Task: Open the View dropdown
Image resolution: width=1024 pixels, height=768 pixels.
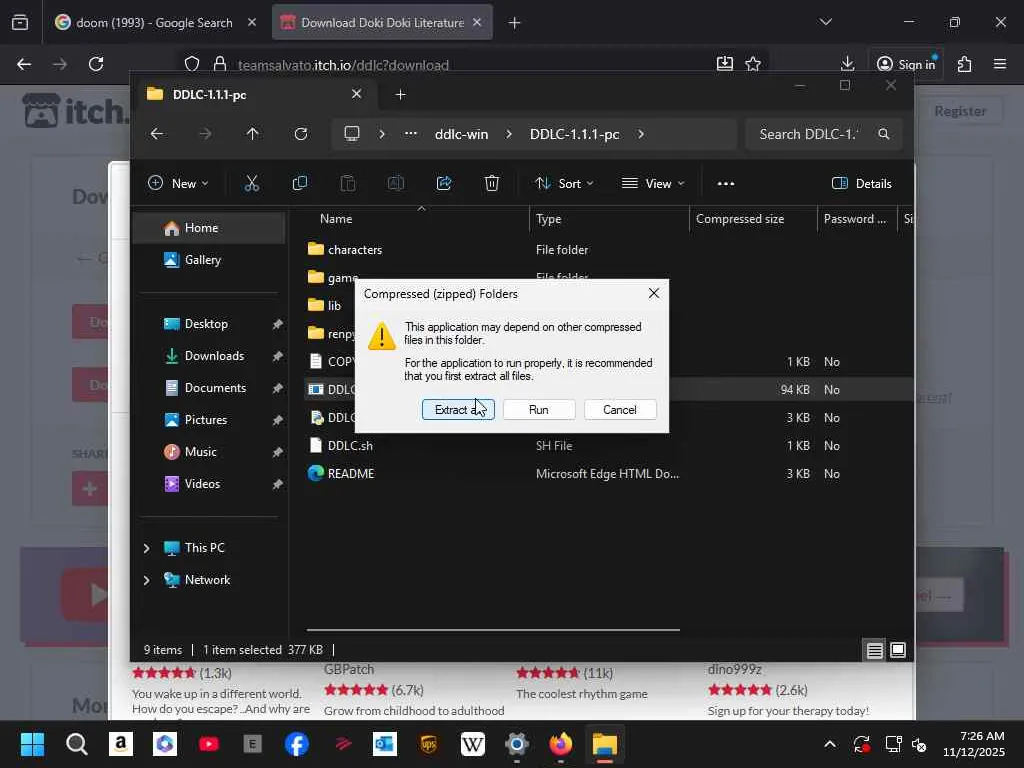Action: 653,184
